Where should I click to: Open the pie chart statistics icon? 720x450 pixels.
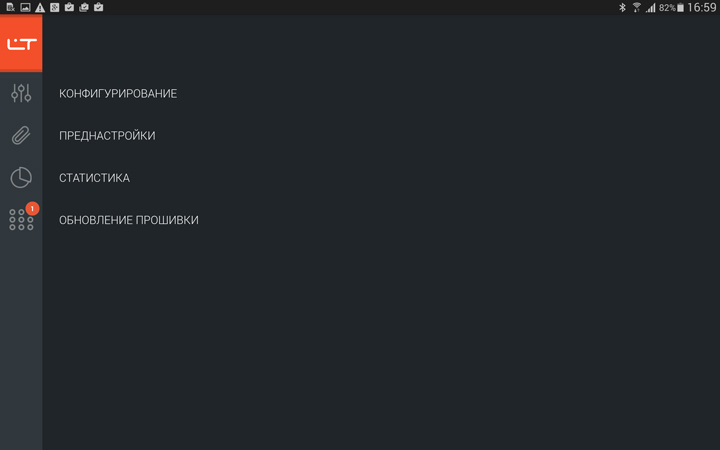click(21, 178)
